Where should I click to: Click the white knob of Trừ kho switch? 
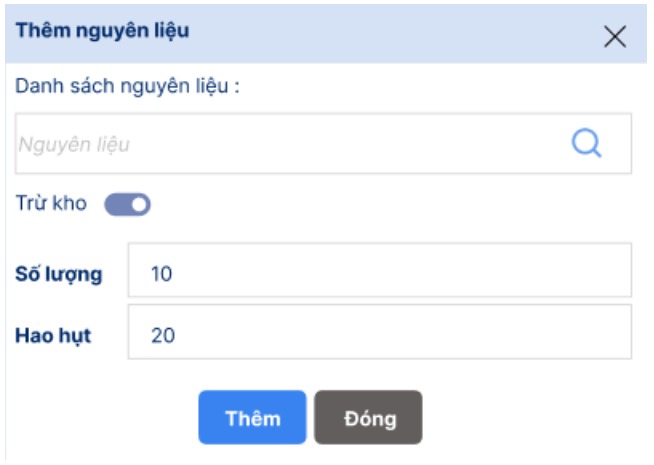(138, 205)
